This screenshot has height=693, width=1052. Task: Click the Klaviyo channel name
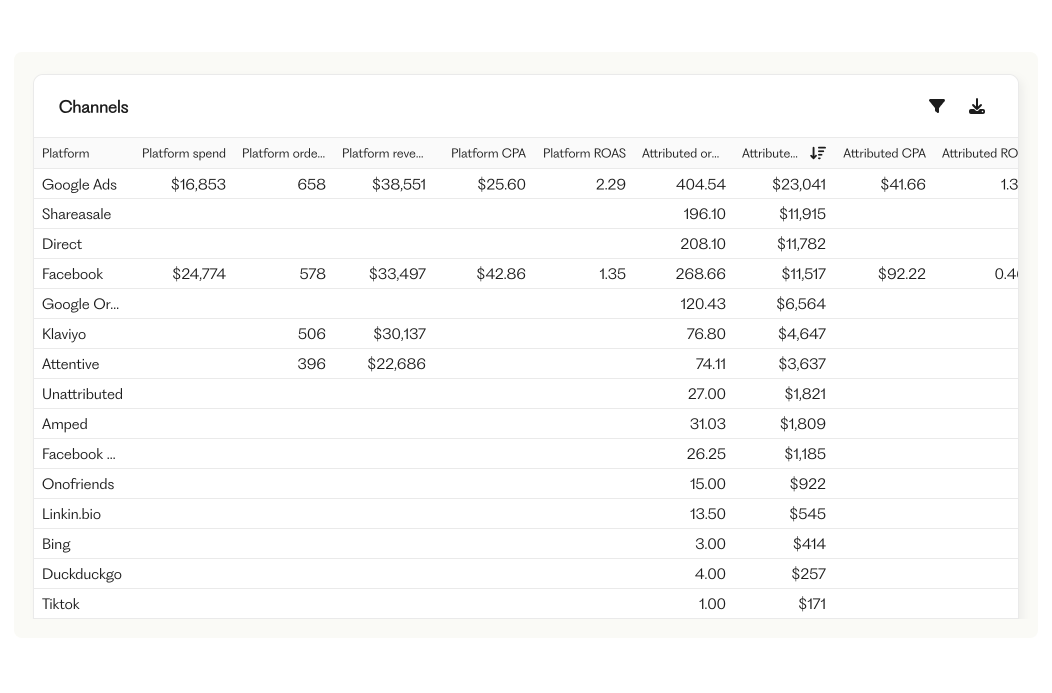(64, 334)
